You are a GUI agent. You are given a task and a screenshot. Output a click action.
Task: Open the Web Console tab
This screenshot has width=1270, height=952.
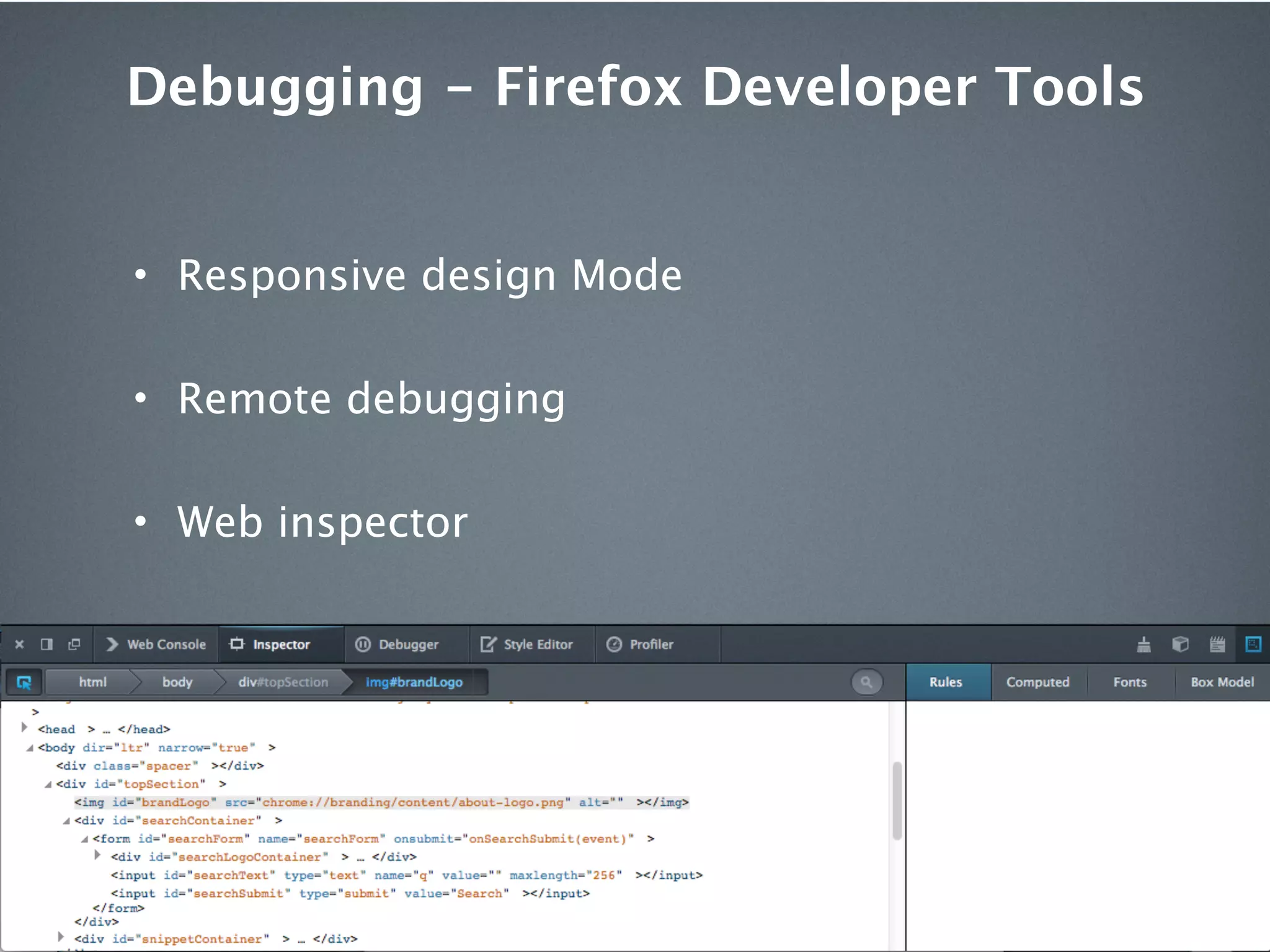pos(156,645)
